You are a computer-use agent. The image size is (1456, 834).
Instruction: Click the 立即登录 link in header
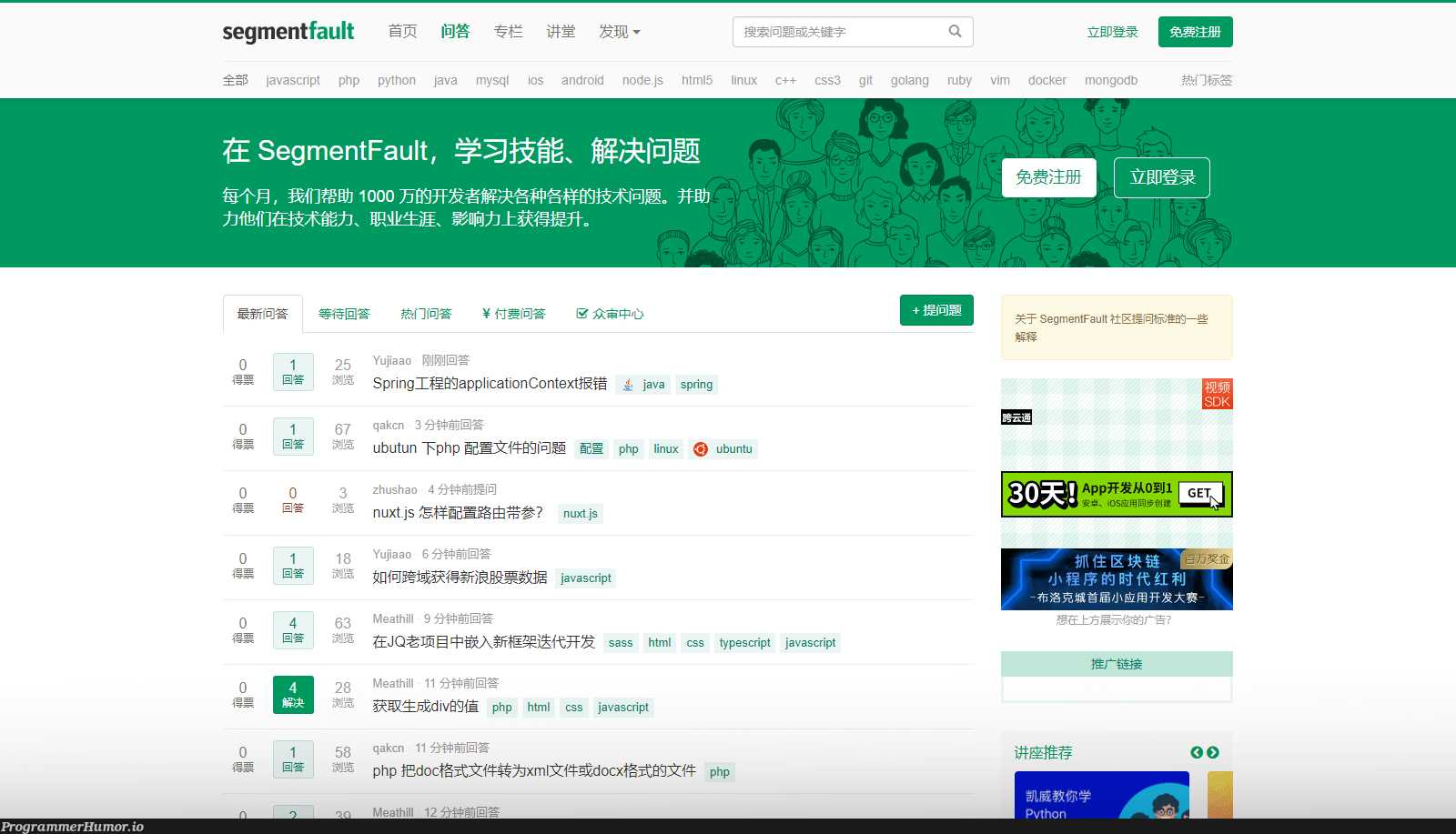tap(1112, 32)
